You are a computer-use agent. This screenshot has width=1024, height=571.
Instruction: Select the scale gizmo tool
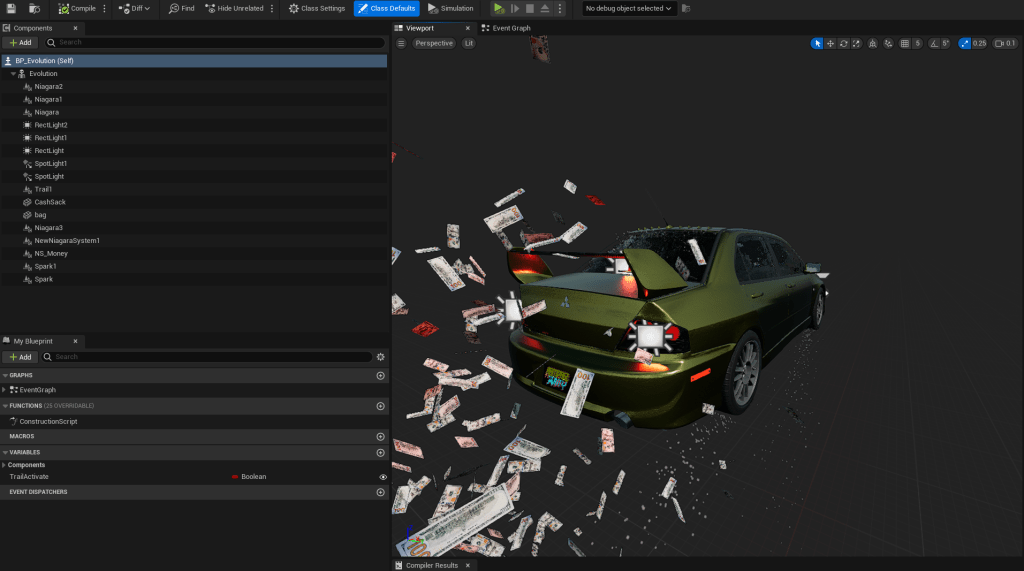pos(856,43)
